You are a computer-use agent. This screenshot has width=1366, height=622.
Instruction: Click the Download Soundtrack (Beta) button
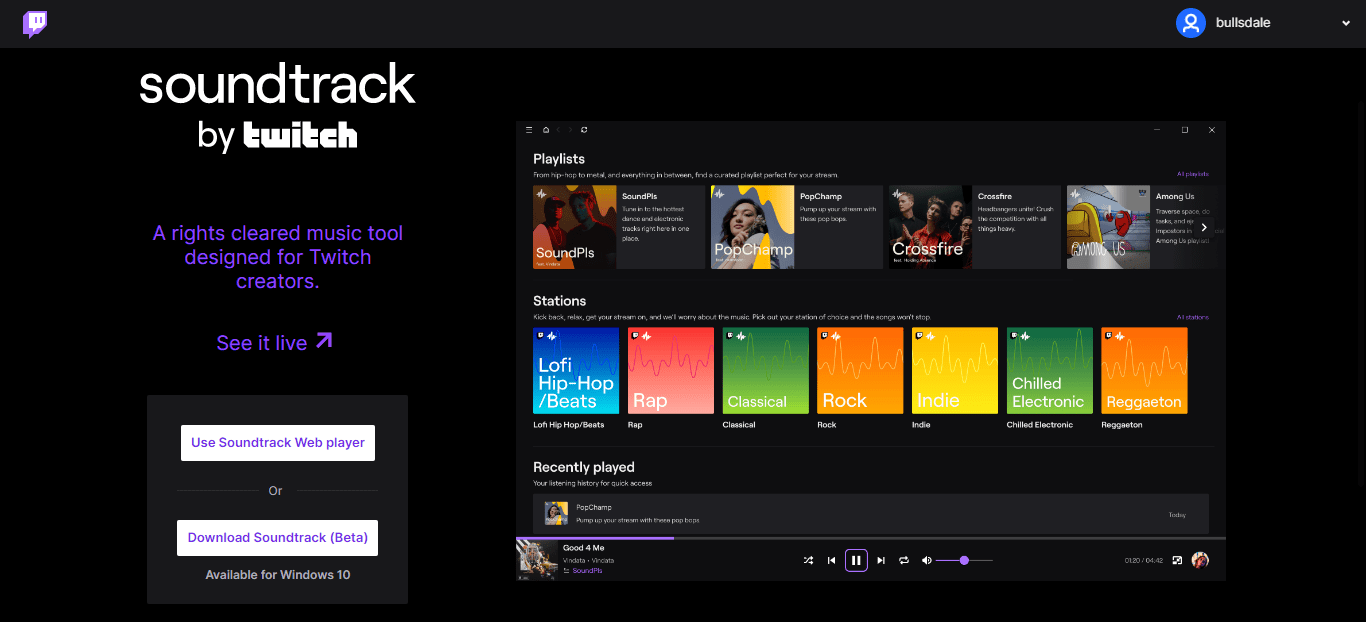pos(277,537)
